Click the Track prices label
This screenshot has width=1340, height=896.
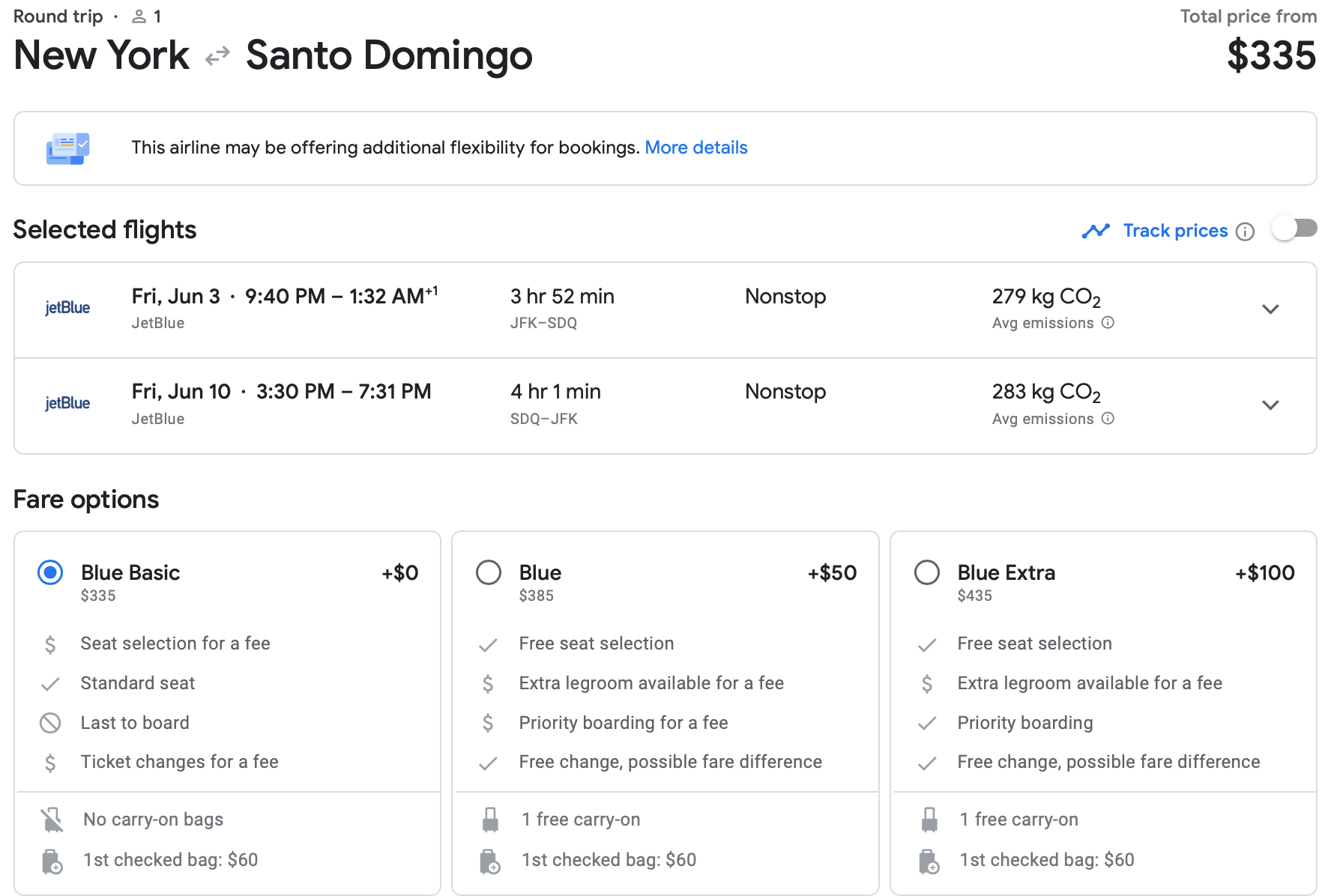(x=1175, y=231)
